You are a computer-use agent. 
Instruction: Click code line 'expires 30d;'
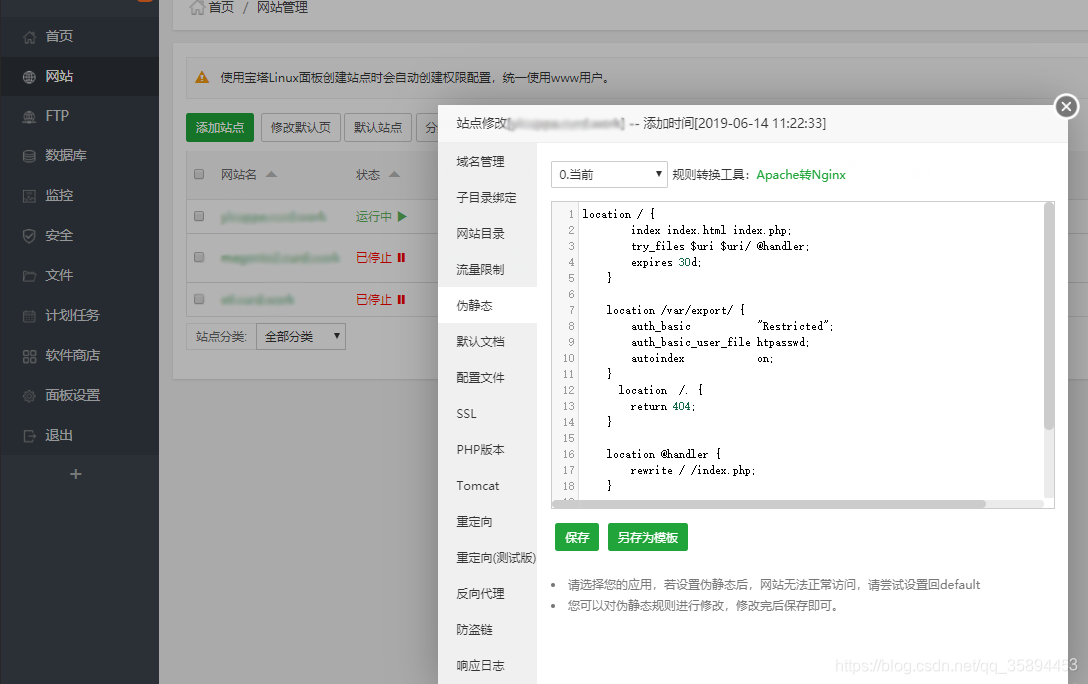(666, 262)
